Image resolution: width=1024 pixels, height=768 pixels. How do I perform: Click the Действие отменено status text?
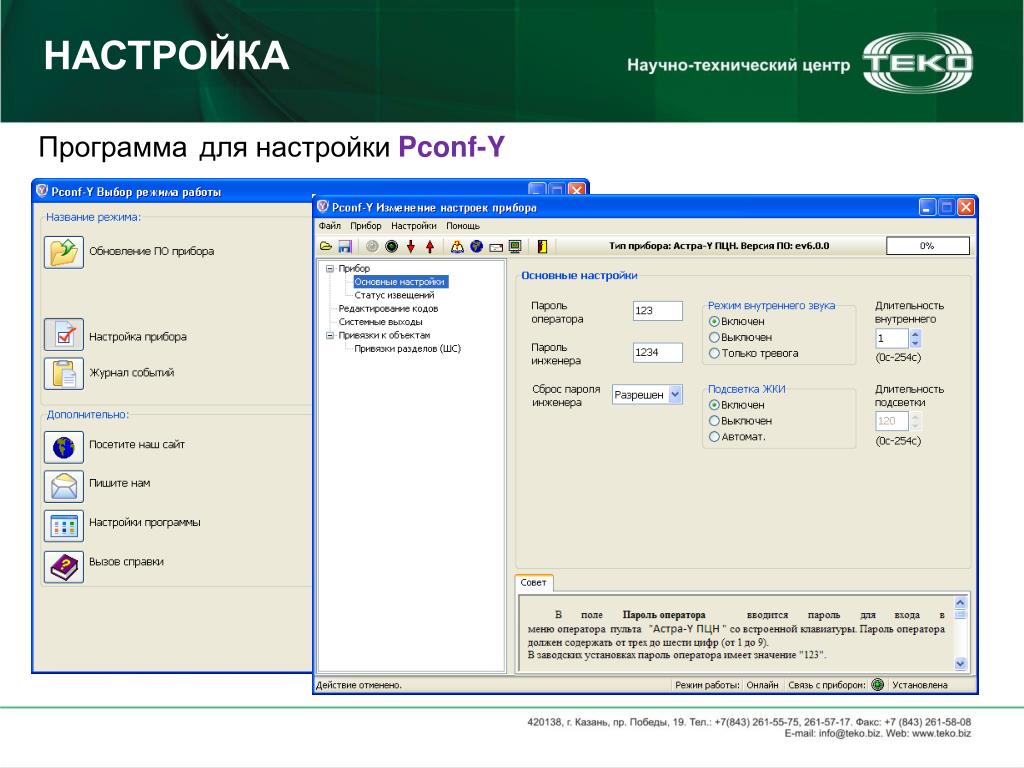pyautogui.click(x=359, y=685)
